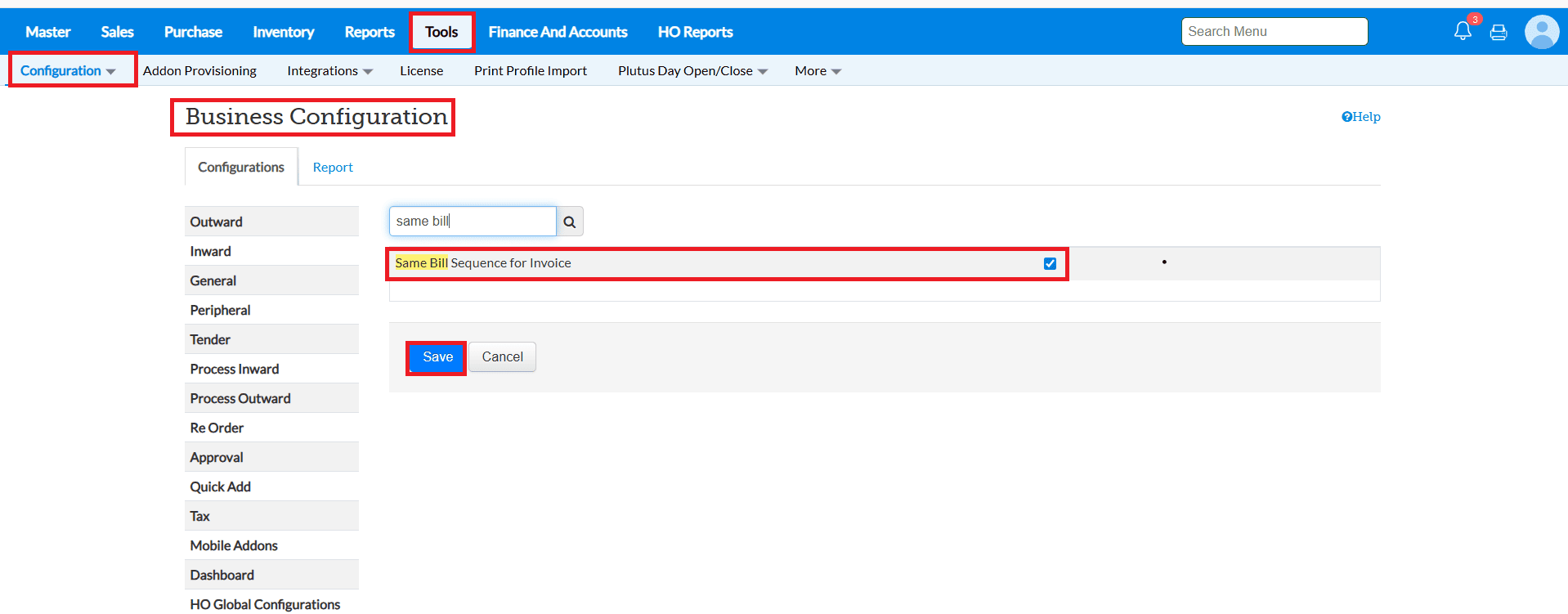
Task: Save the business configuration
Action: point(437,357)
